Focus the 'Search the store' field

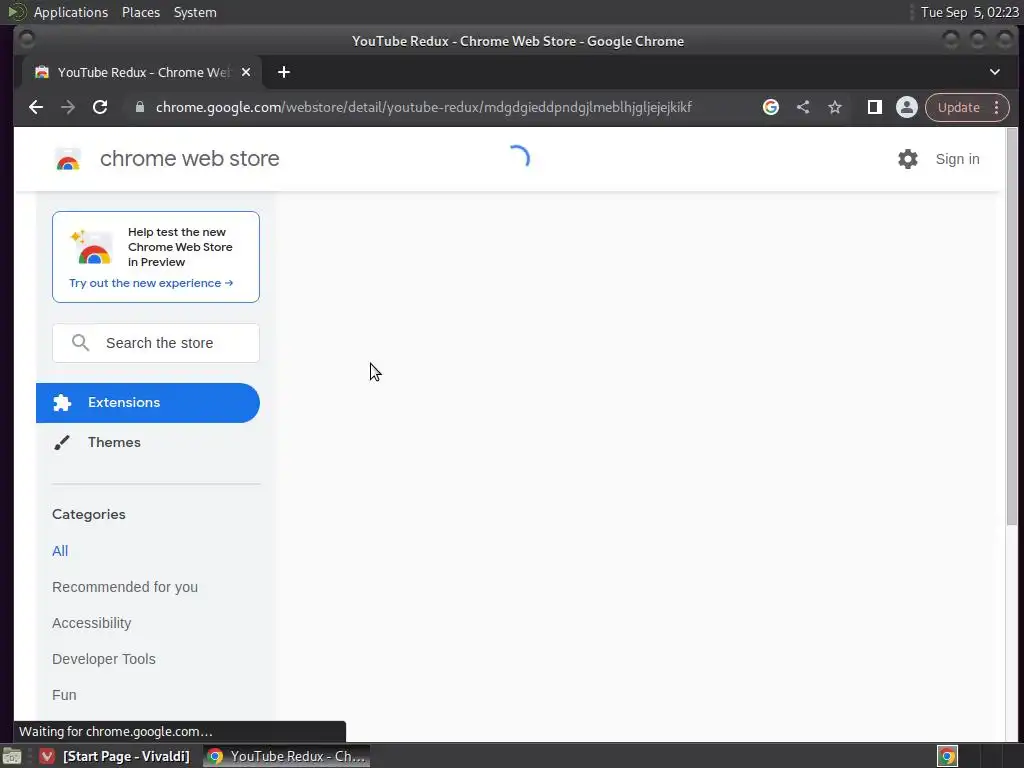tap(155, 343)
